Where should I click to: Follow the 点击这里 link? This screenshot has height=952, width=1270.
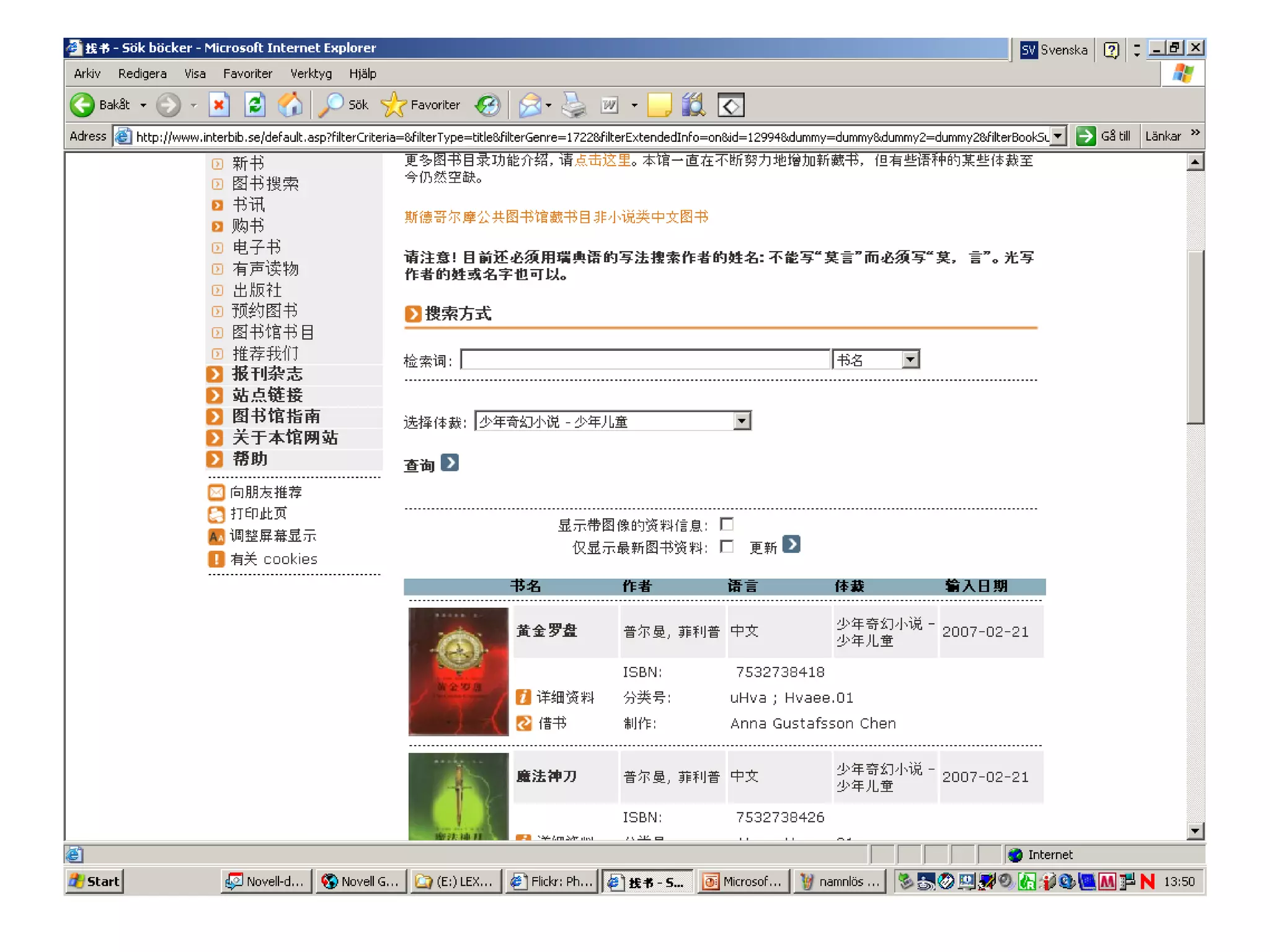pyautogui.click(x=602, y=160)
